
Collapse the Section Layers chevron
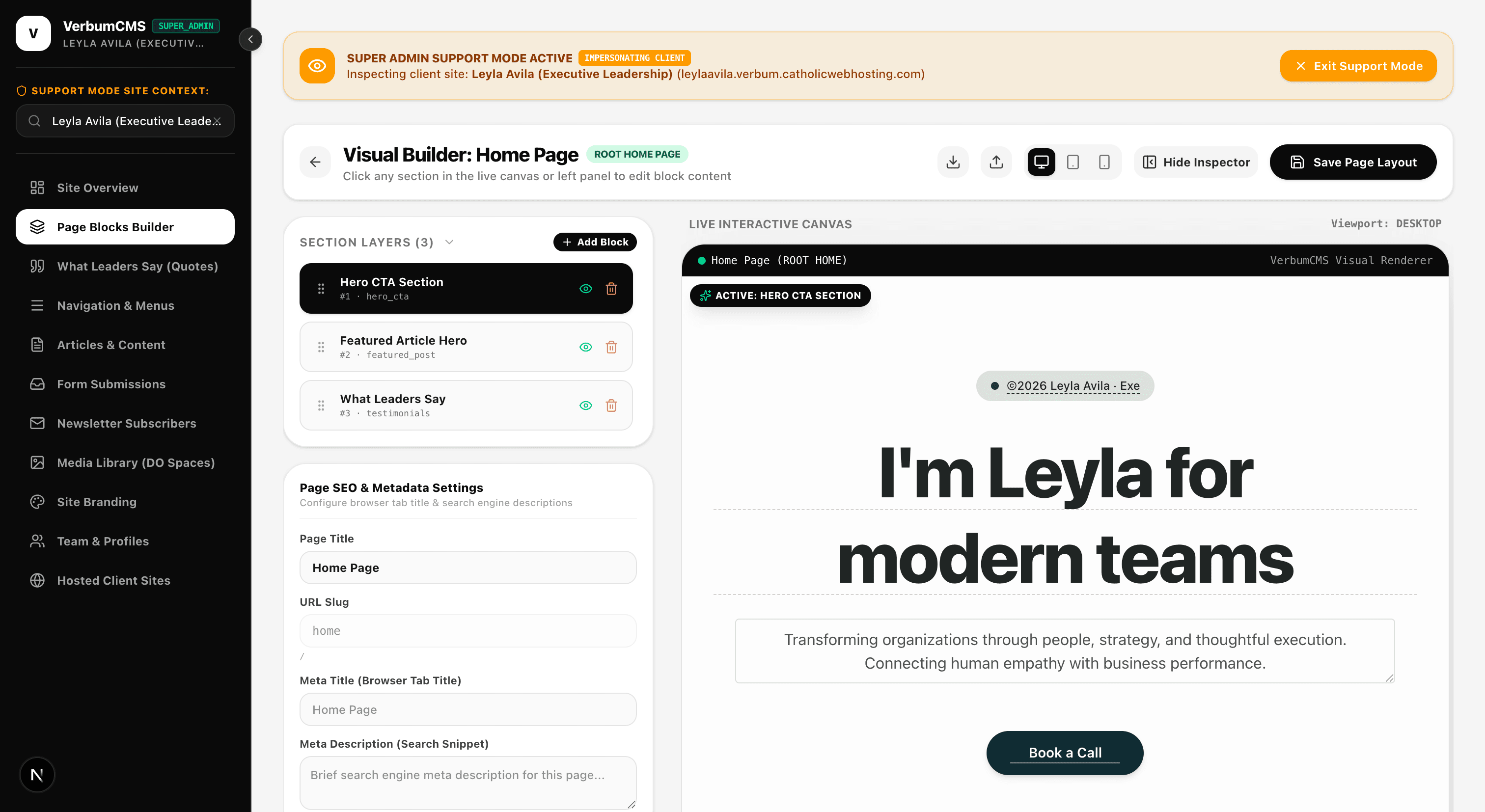pyautogui.click(x=450, y=242)
